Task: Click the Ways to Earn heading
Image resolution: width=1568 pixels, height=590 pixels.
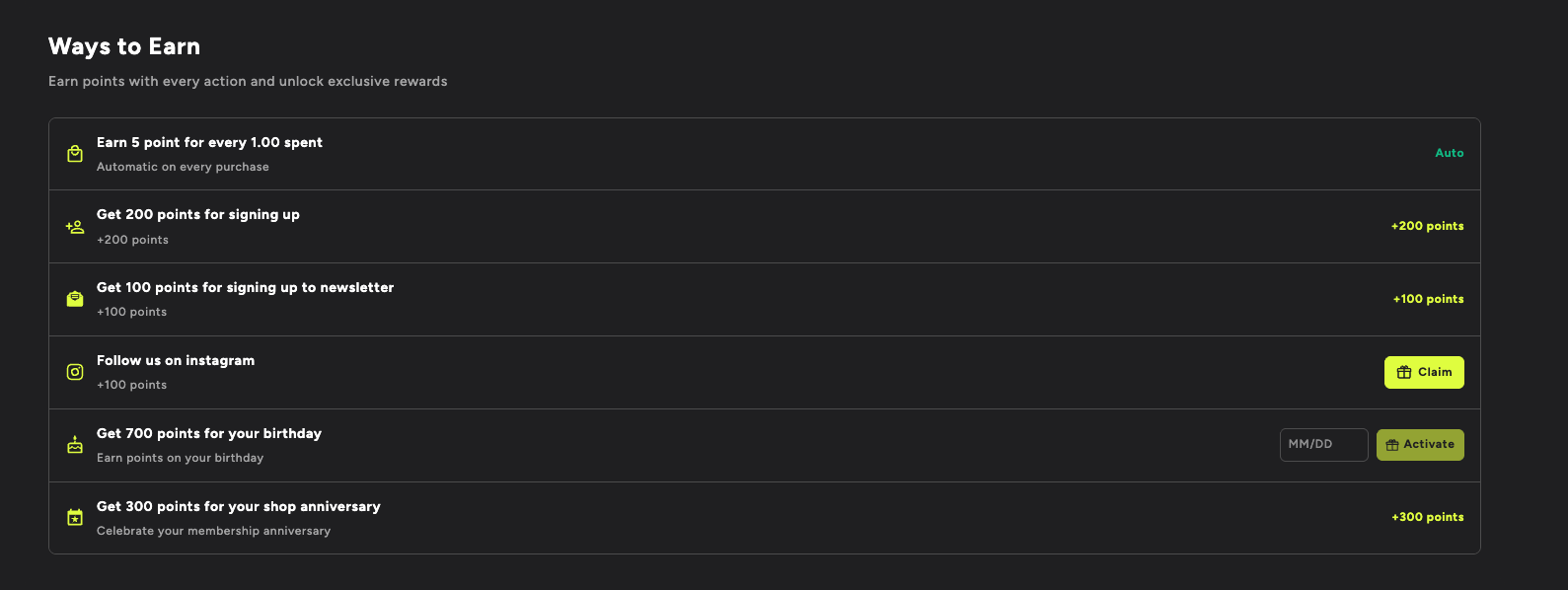Action: coord(124,46)
